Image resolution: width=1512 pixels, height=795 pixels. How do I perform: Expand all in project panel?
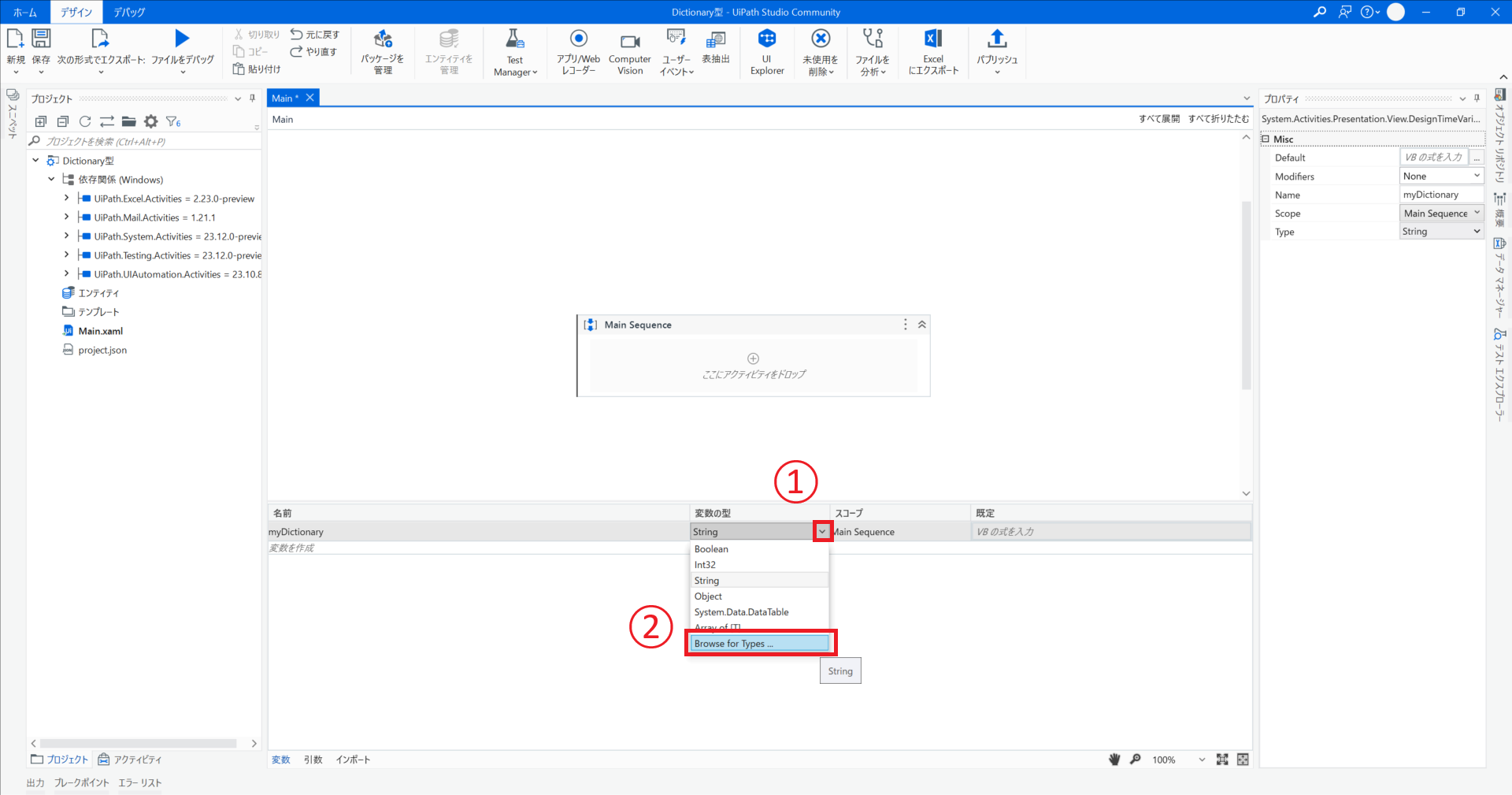(x=41, y=121)
